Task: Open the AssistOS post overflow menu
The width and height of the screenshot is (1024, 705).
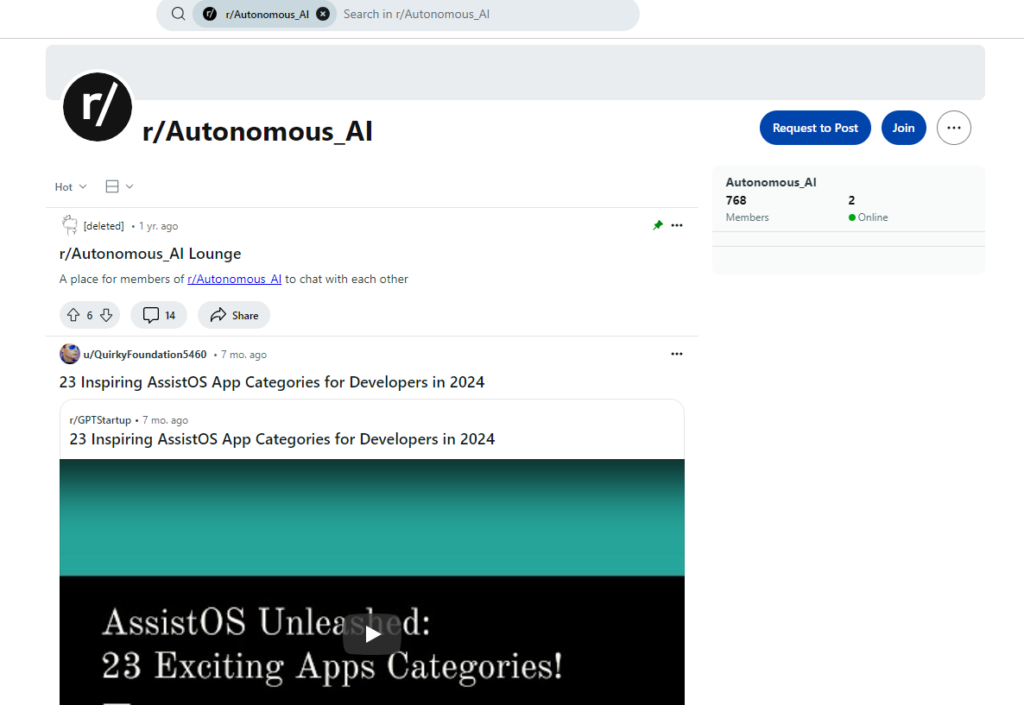Action: [677, 354]
